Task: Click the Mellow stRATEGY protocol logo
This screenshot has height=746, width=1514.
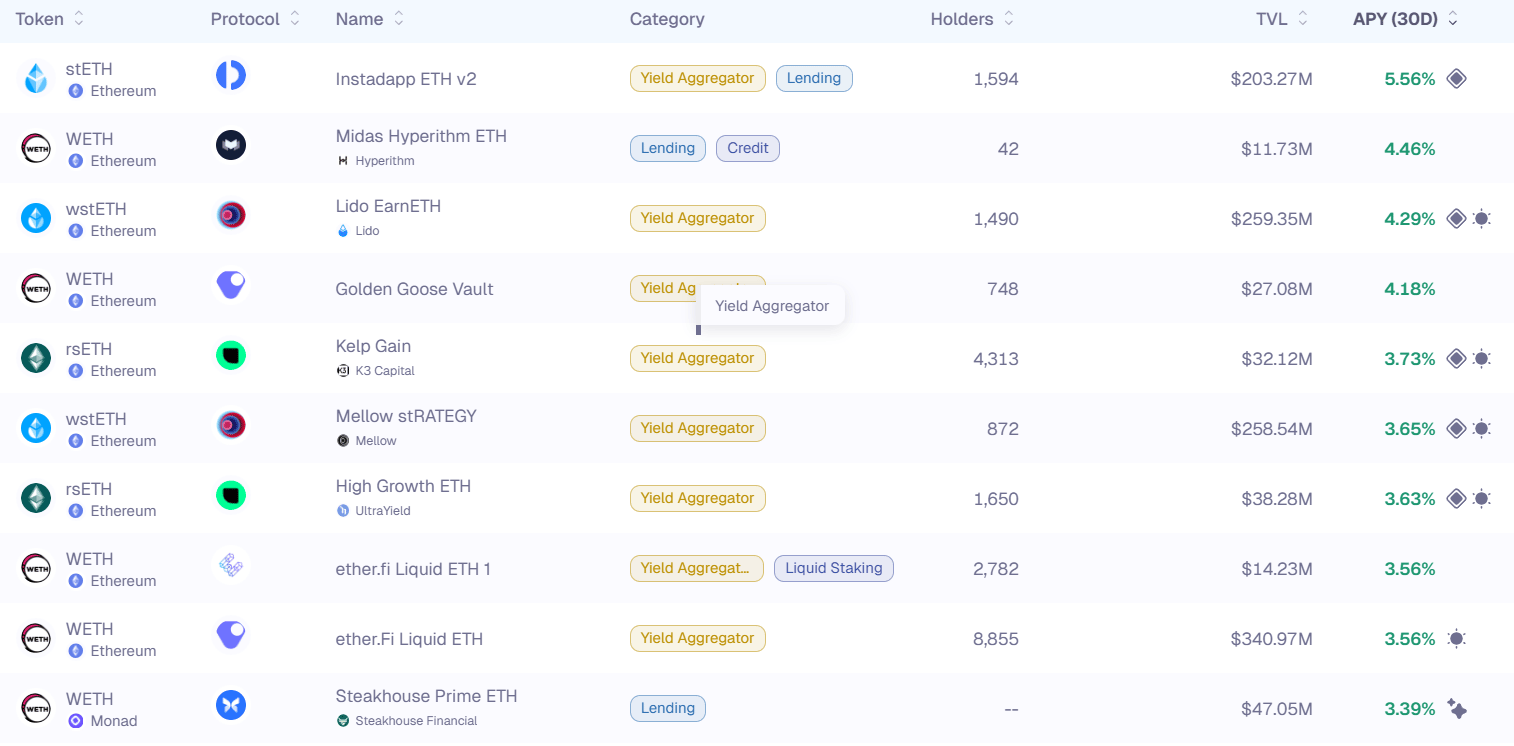Action: pos(231,425)
